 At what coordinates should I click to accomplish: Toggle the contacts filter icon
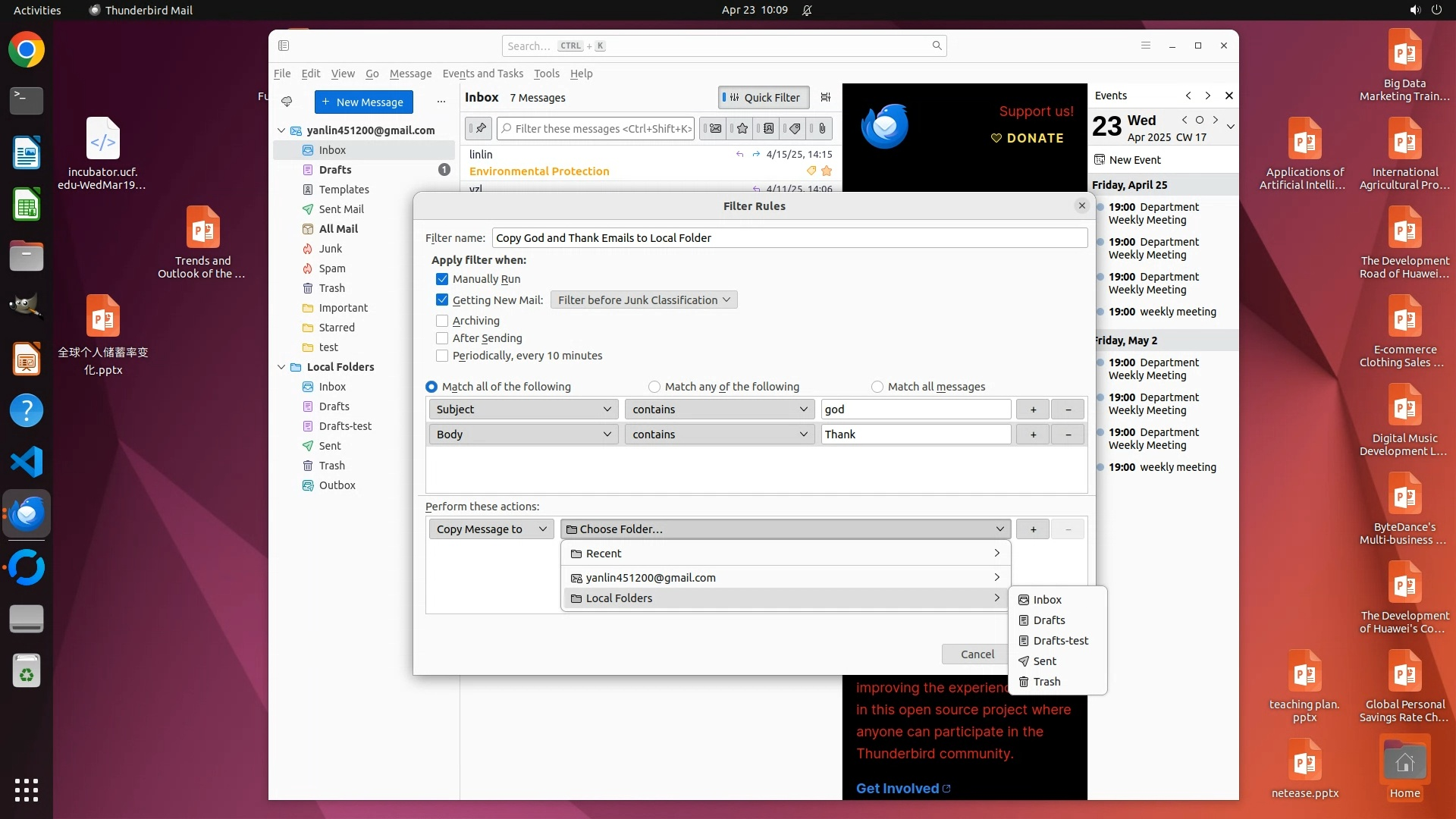pos(768,129)
